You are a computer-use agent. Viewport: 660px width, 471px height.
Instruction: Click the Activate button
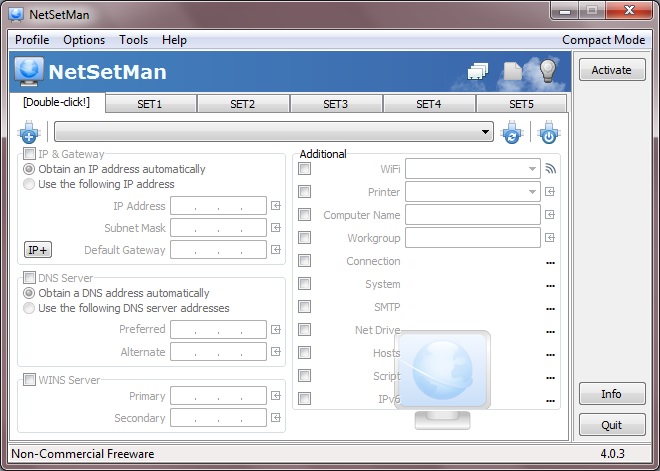click(612, 70)
